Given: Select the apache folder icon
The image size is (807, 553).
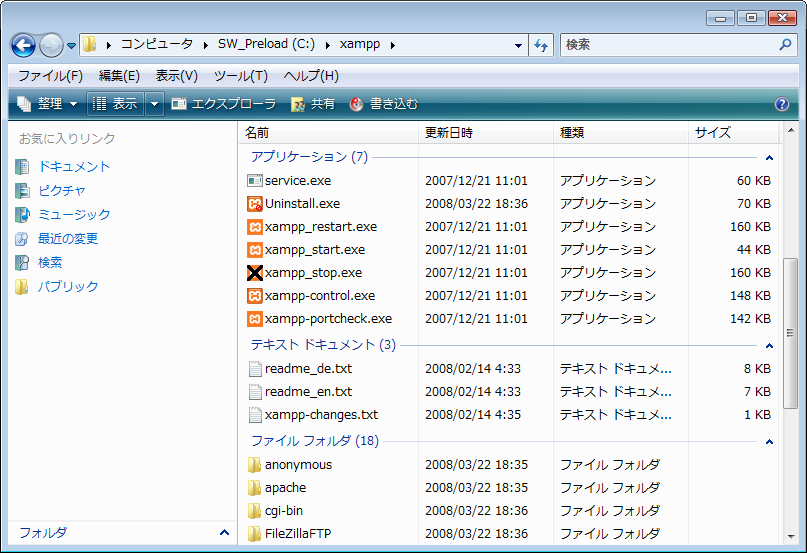Looking at the screenshot, I should point(254,488).
